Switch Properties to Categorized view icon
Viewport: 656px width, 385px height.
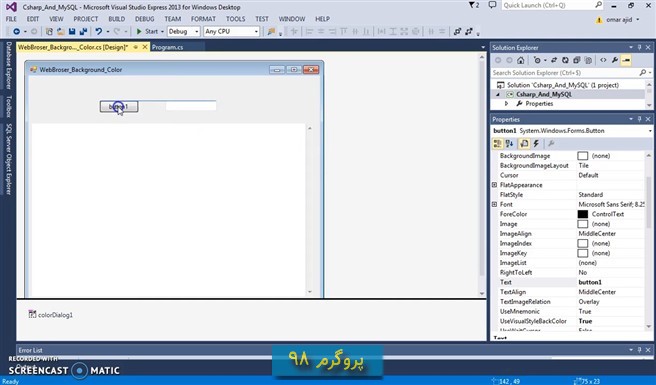tap(497, 144)
